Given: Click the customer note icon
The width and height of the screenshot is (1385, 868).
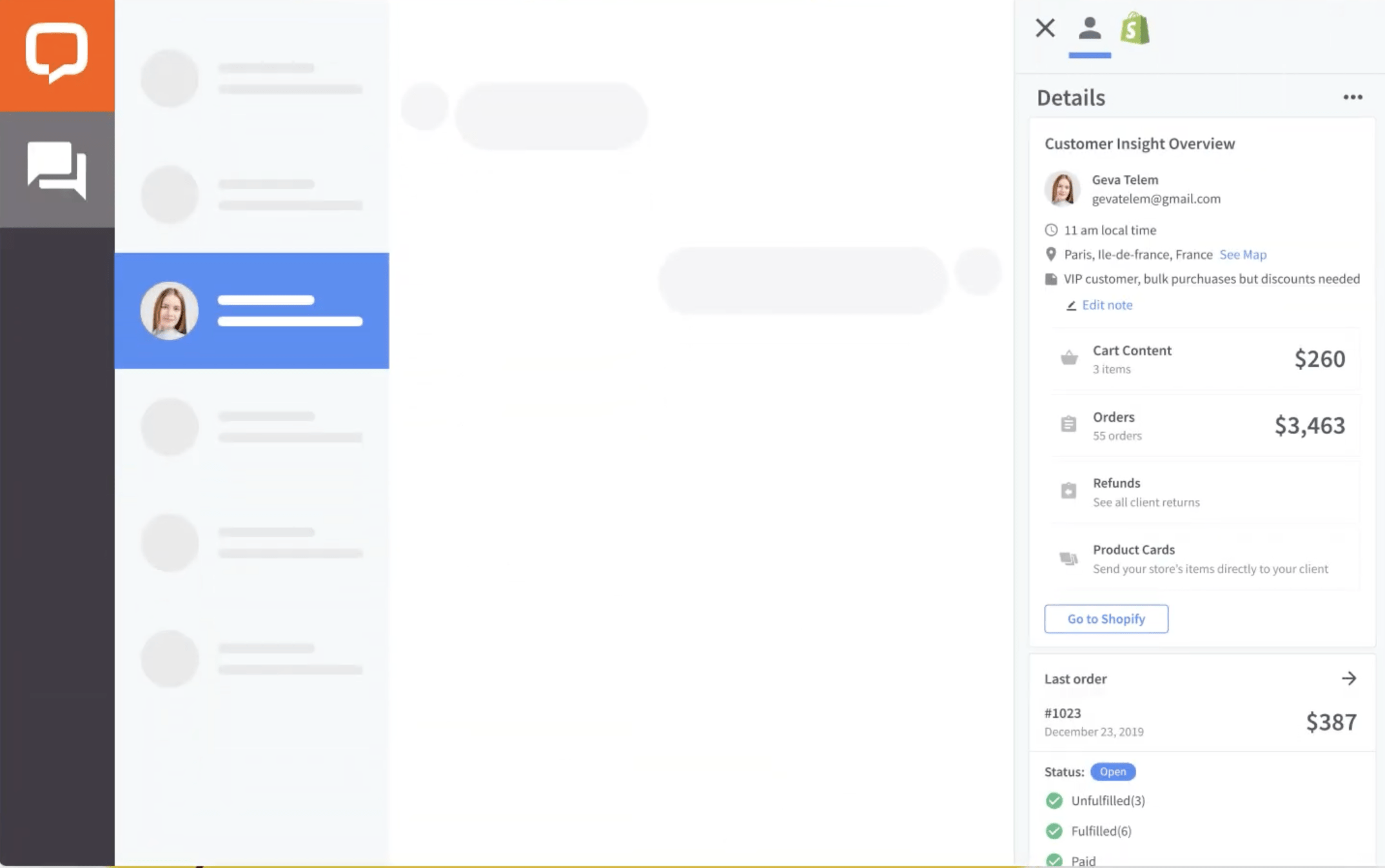Looking at the screenshot, I should 1051,279.
